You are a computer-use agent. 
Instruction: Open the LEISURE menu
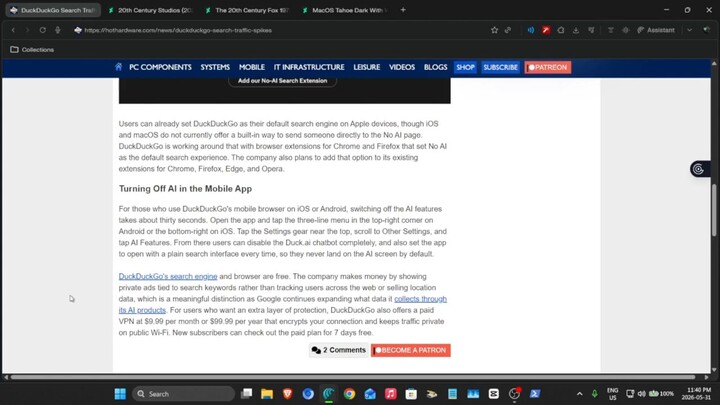tap(366, 67)
